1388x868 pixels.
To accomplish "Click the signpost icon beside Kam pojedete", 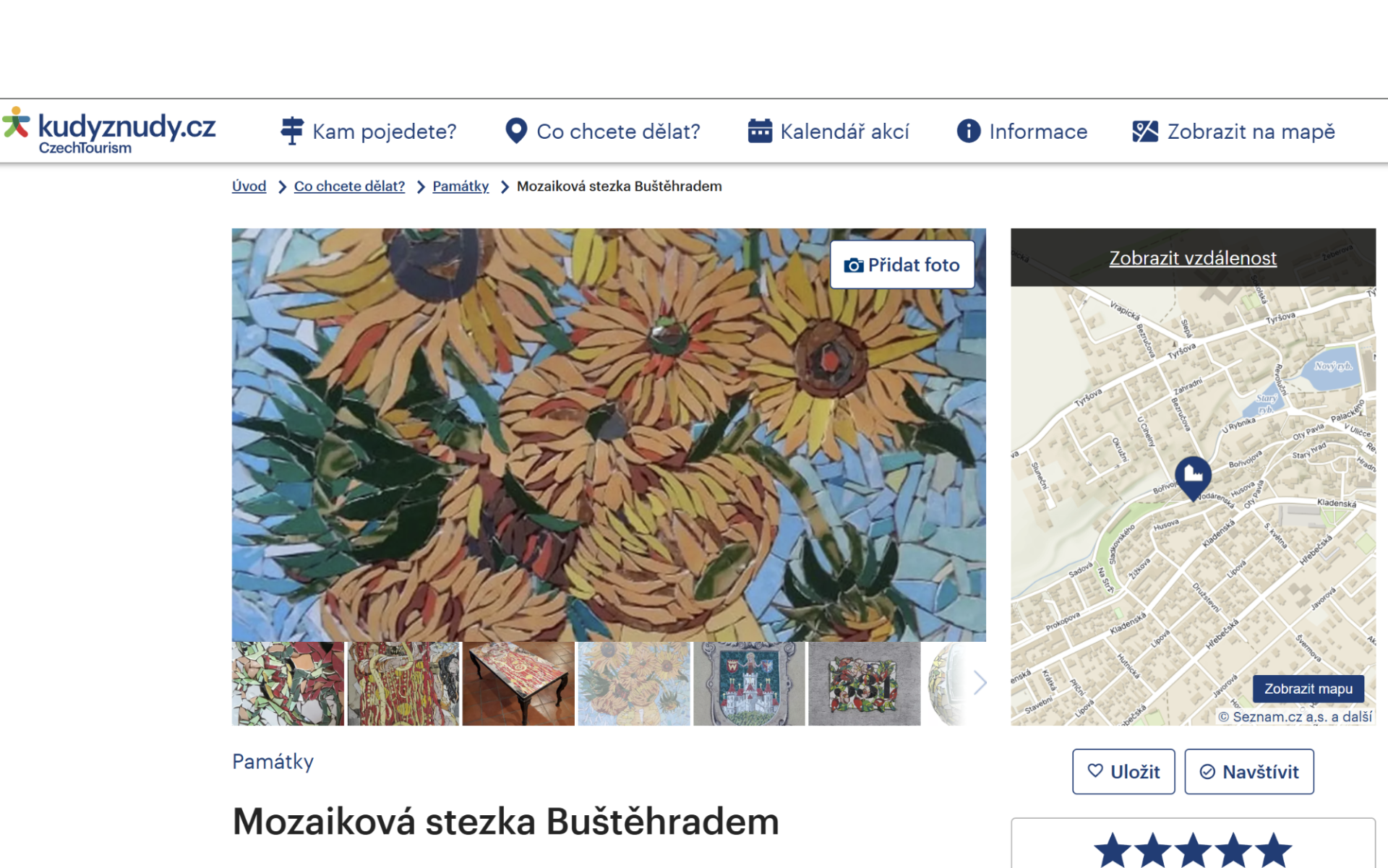I will [x=292, y=131].
